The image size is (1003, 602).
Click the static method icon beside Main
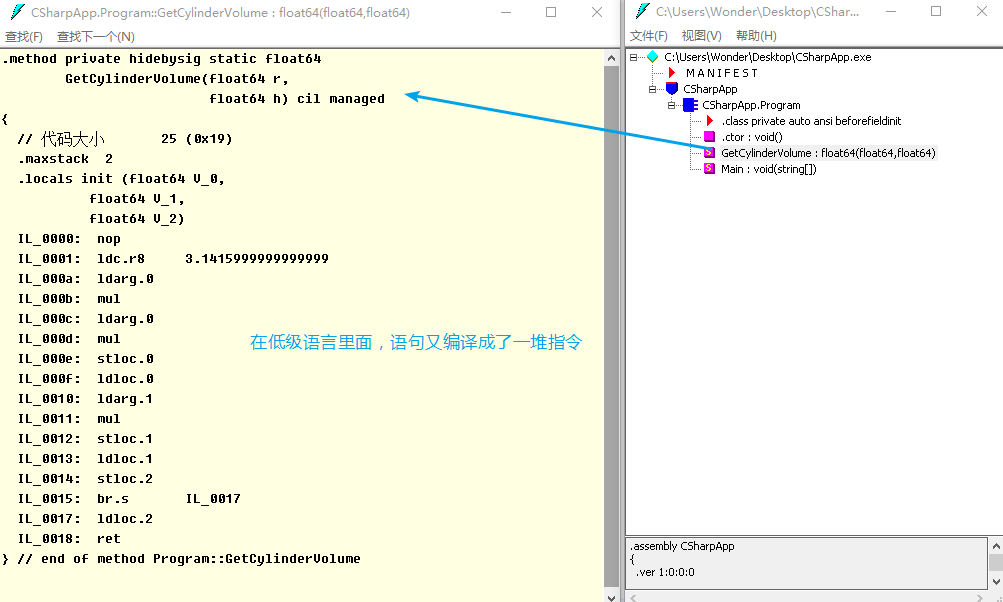(x=709, y=169)
